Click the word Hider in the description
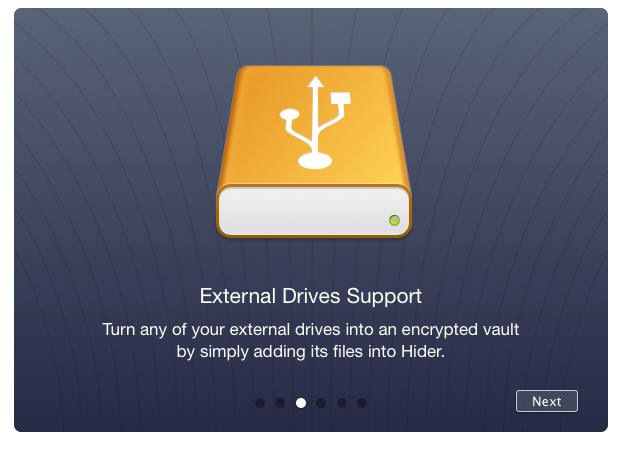Image resolution: width=622 pixels, height=452 pixels. click(x=423, y=351)
